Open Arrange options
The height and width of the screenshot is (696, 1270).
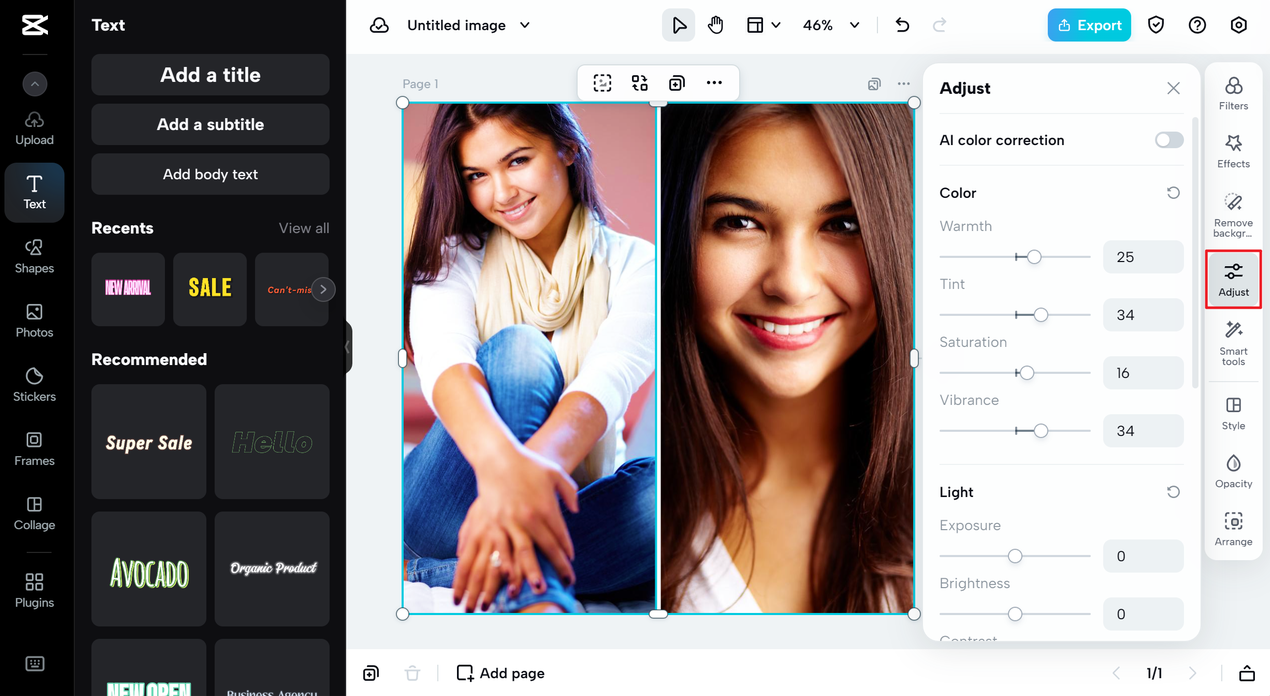click(1234, 529)
